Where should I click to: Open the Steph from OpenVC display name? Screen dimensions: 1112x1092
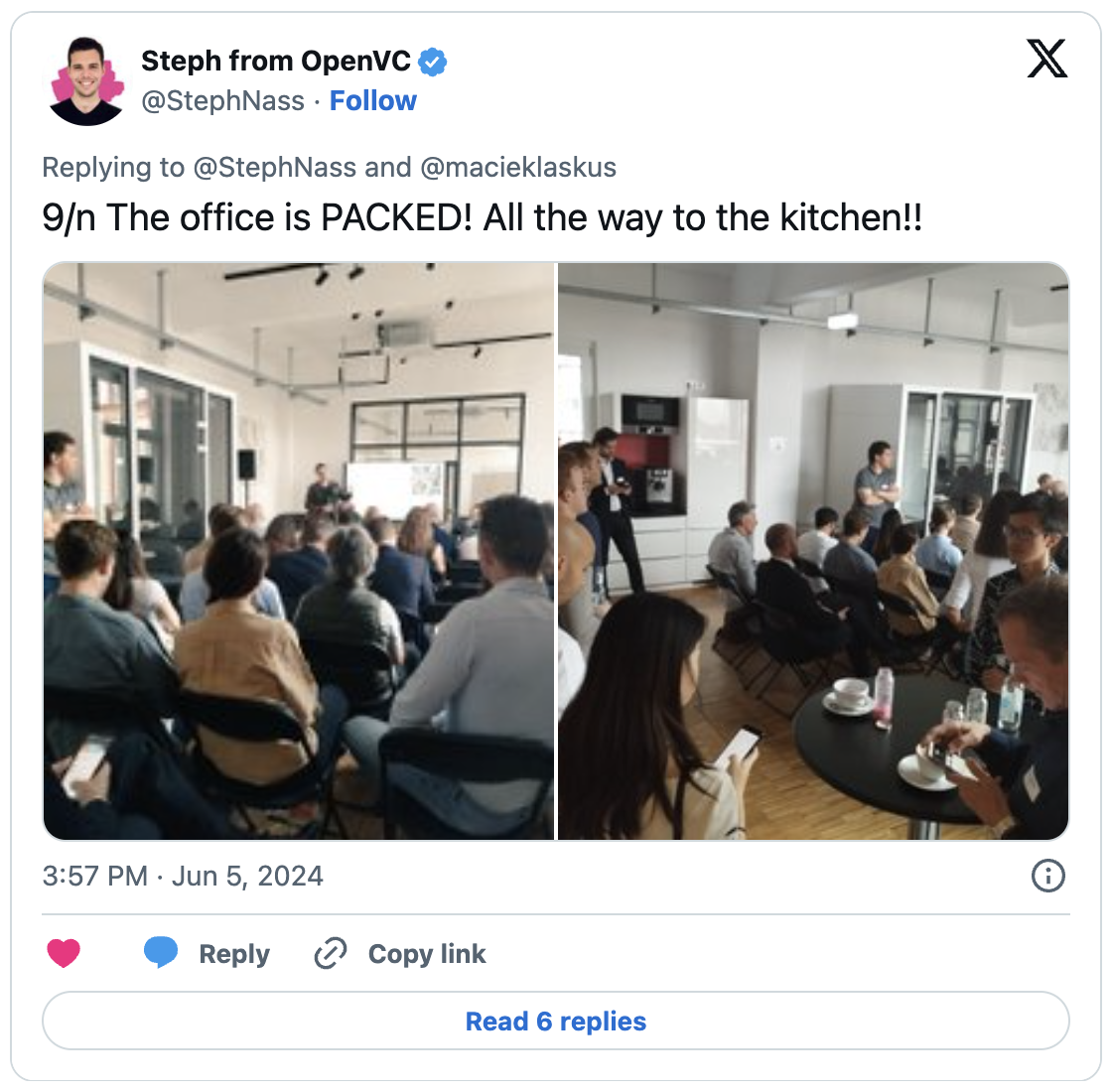[276, 61]
